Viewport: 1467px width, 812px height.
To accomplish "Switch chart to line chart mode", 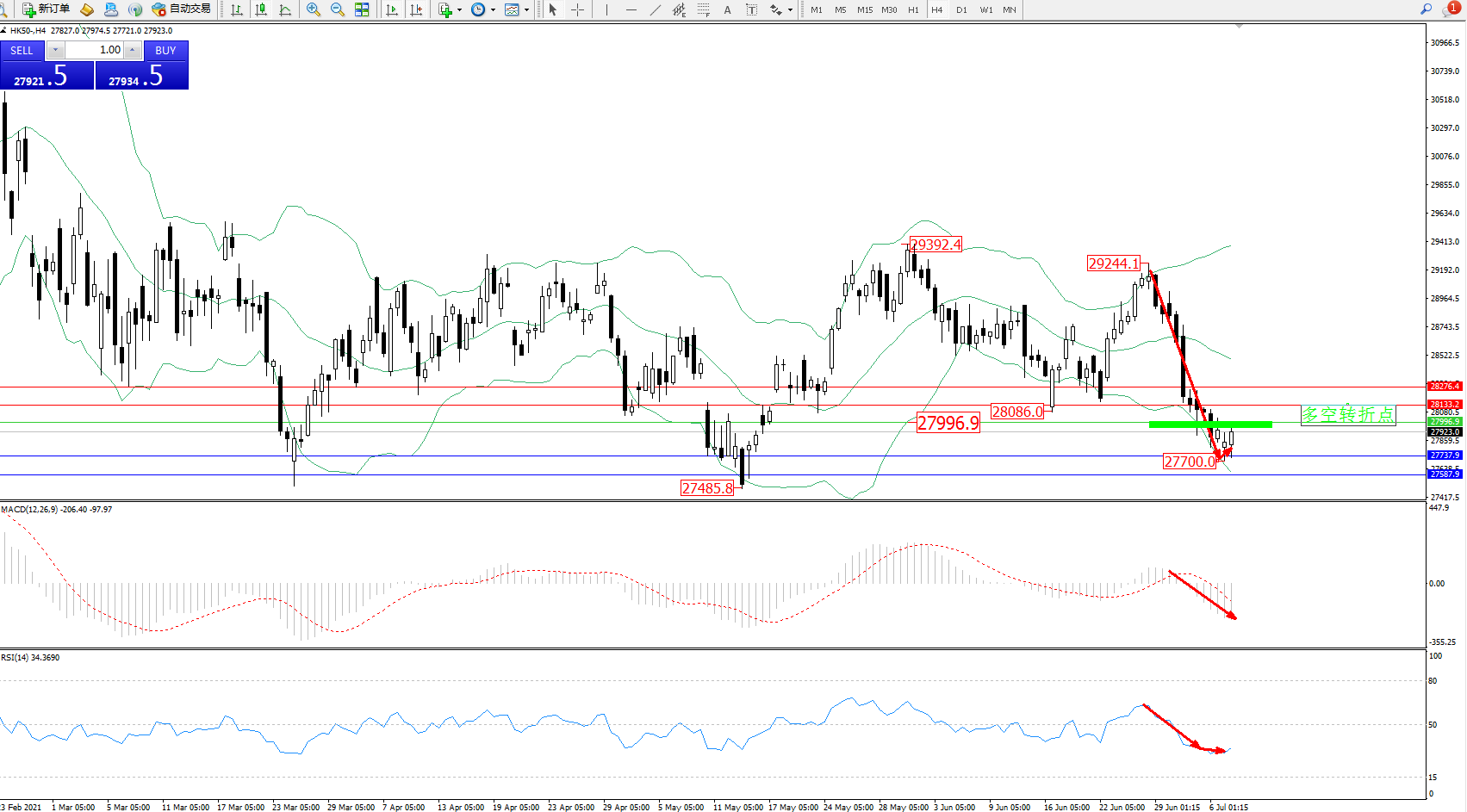I will click(285, 9).
